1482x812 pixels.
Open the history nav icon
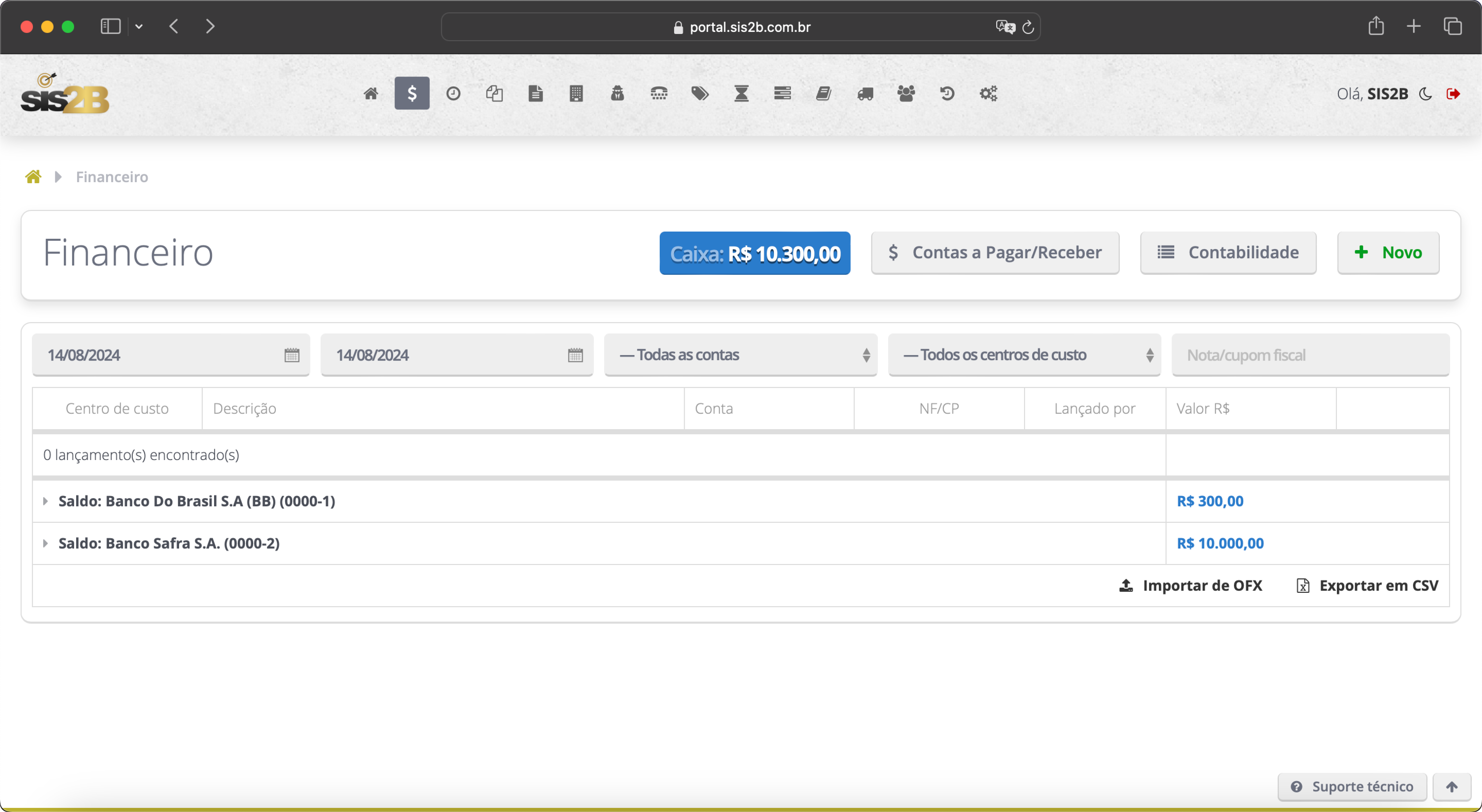947,93
